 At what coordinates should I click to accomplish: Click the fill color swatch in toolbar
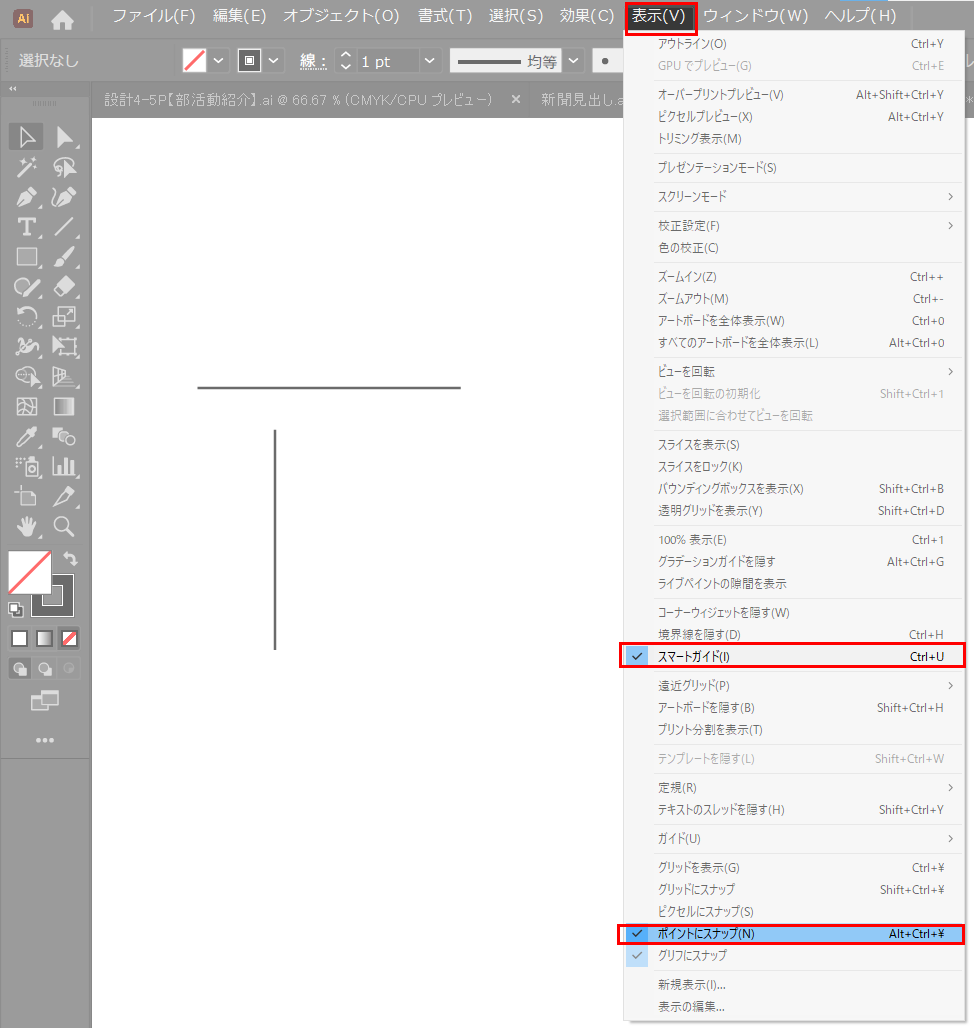(x=29, y=572)
